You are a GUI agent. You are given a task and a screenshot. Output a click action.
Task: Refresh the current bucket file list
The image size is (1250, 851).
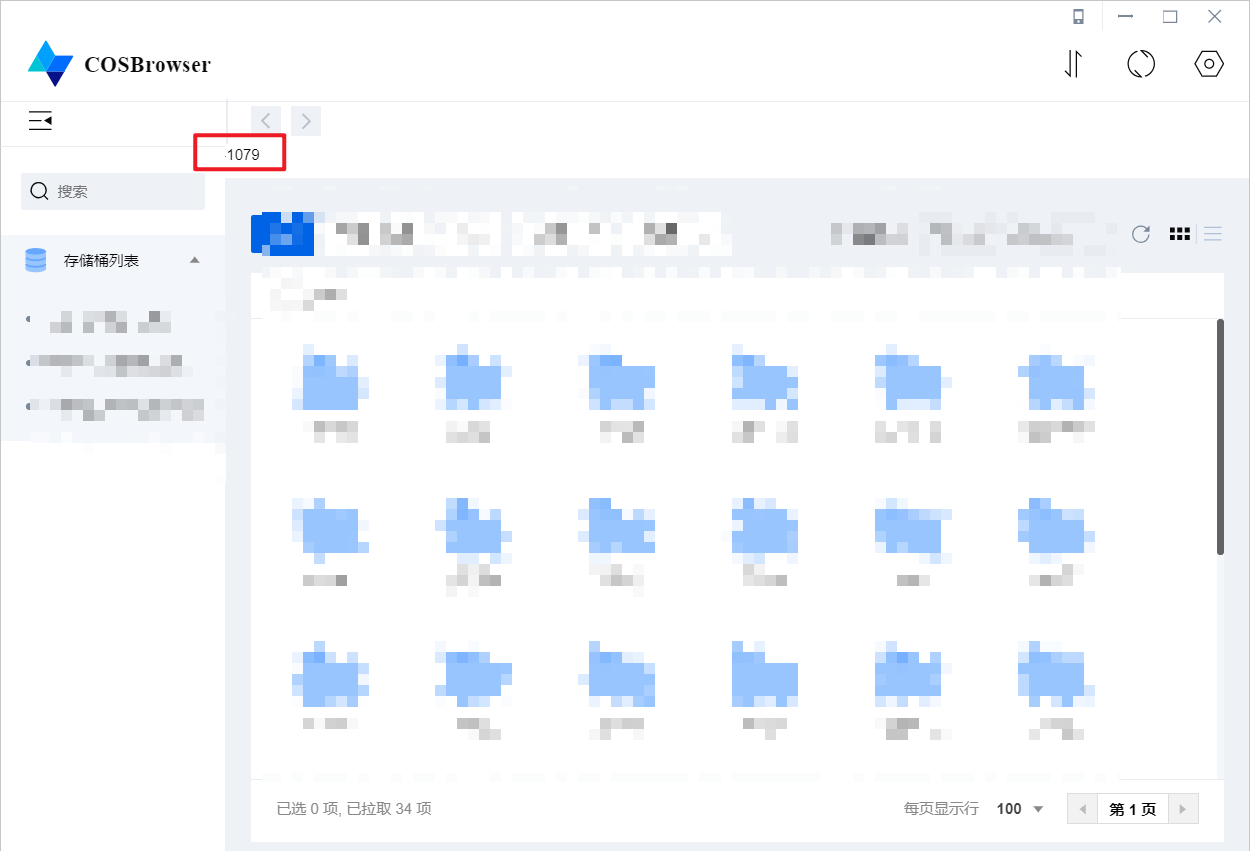click(x=1141, y=234)
